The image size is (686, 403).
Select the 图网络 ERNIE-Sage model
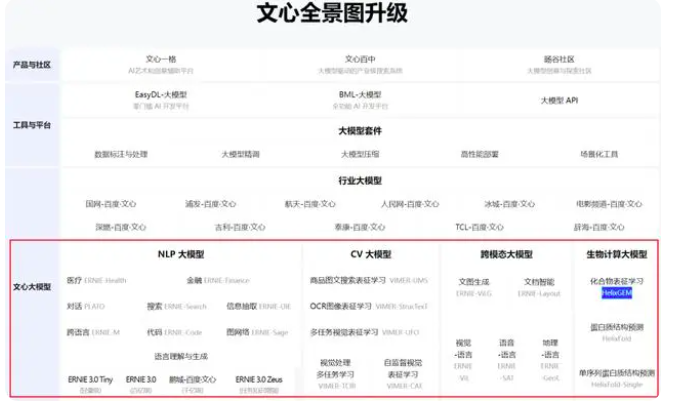tap(257, 333)
